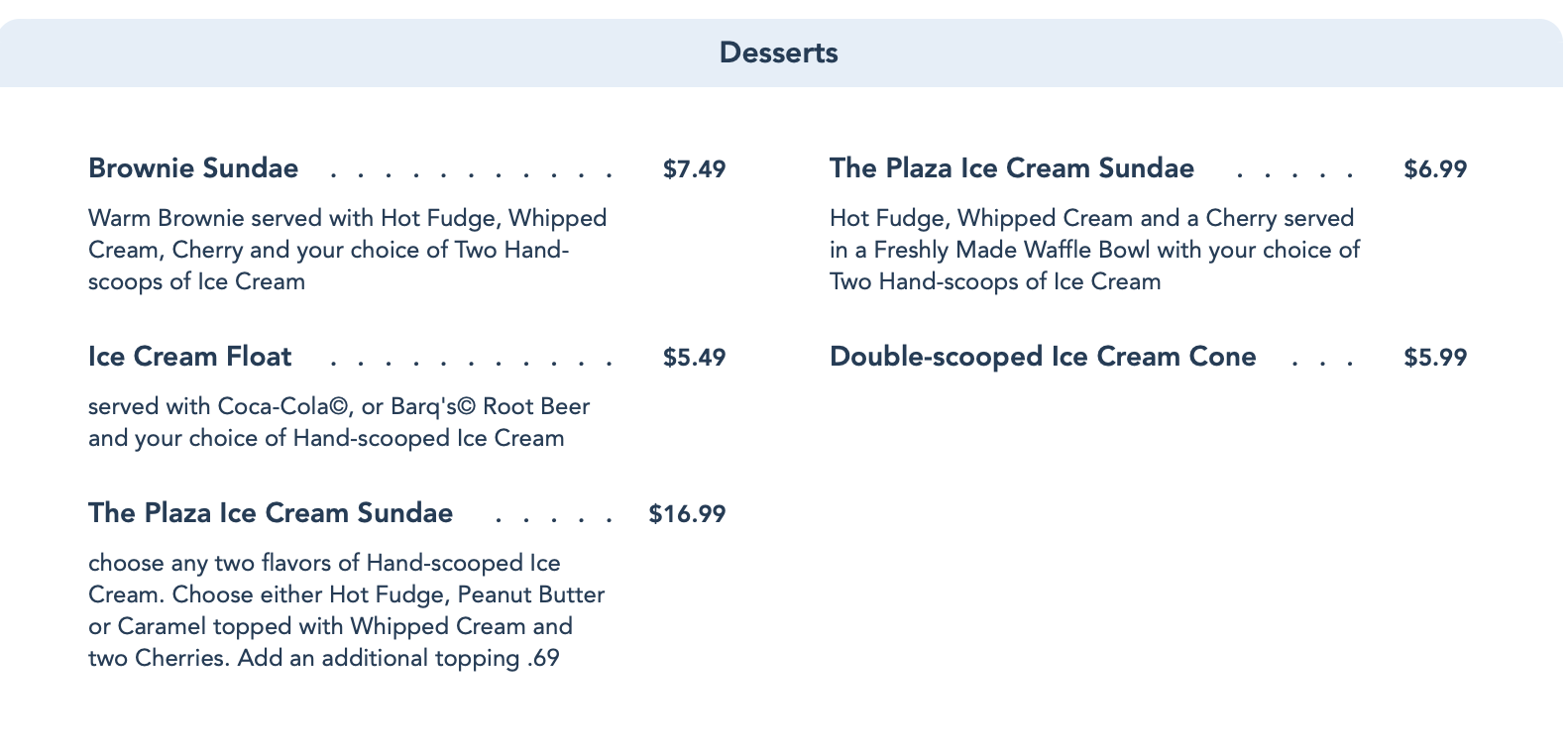Select the Plaza Ice Cream Sundae priced $6.99
This screenshot has width=1568, height=753.
click(x=1012, y=168)
